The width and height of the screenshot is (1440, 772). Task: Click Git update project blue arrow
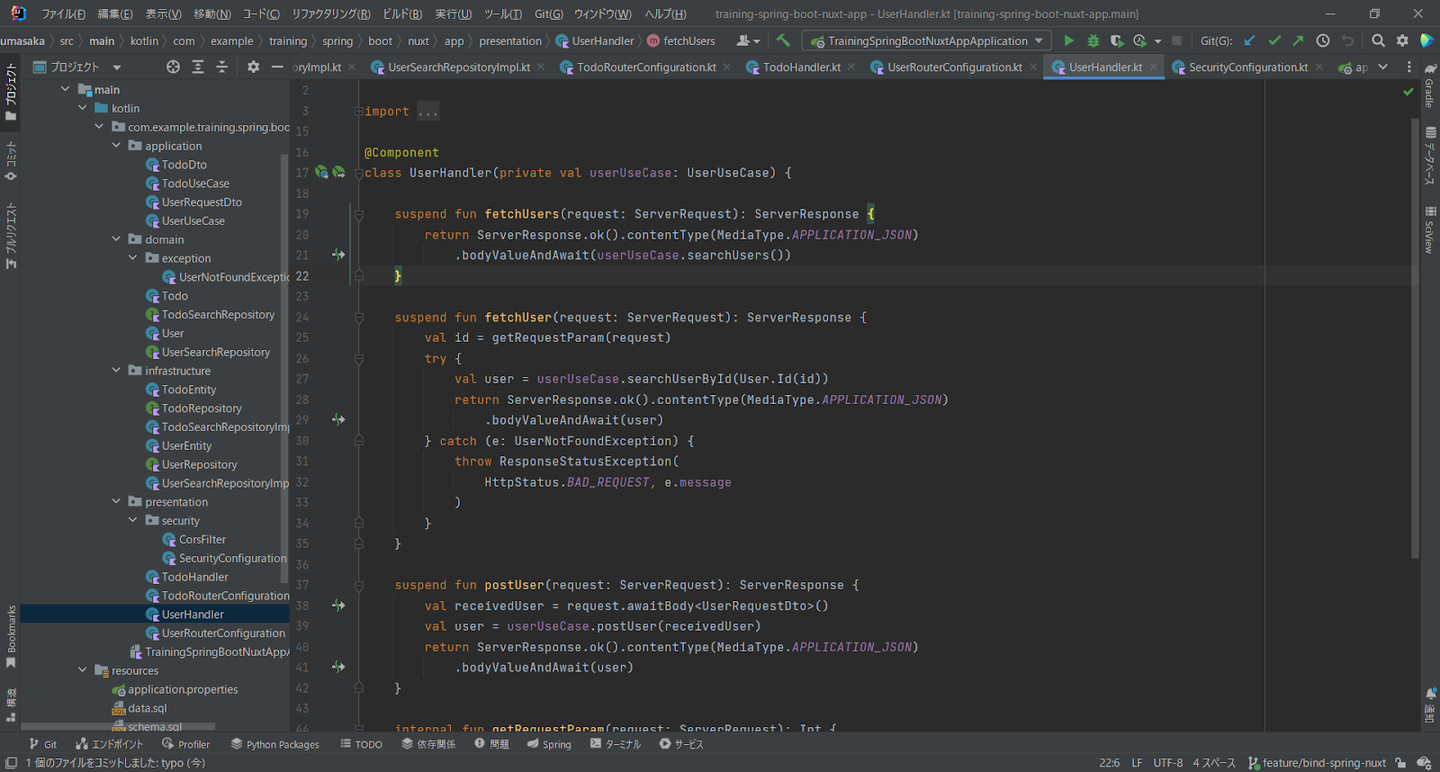(1250, 41)
